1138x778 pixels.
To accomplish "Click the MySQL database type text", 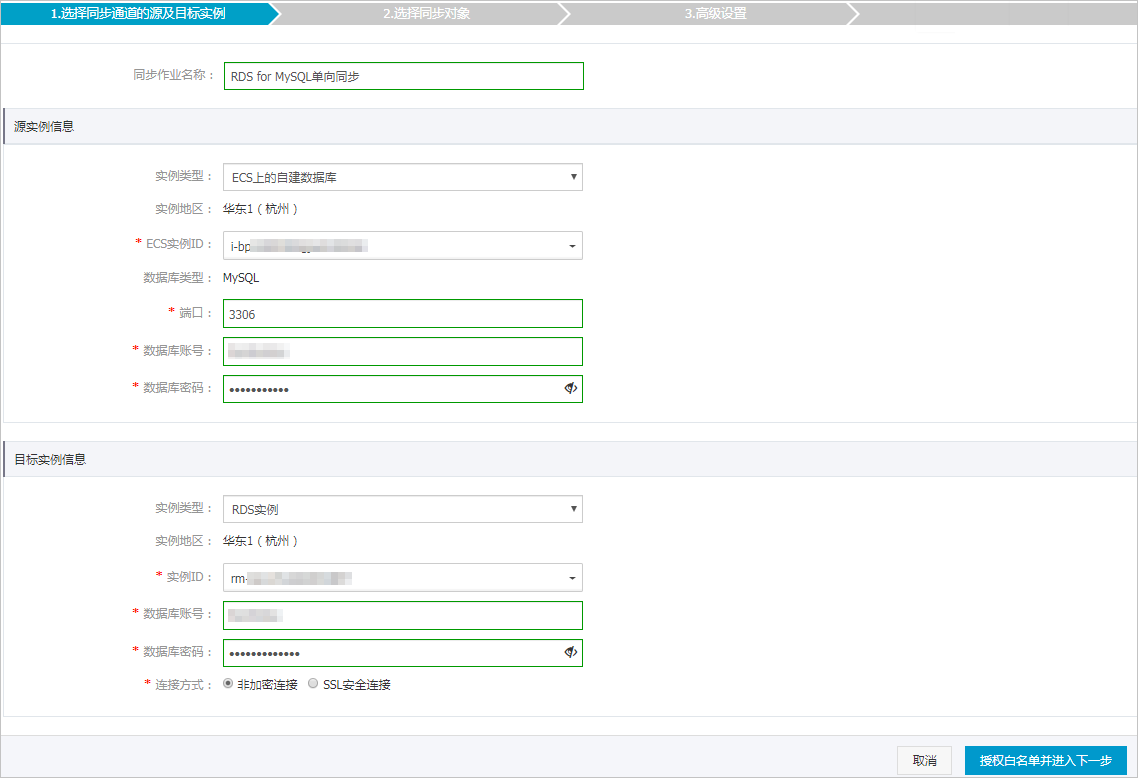I will (x=241, y=278).
